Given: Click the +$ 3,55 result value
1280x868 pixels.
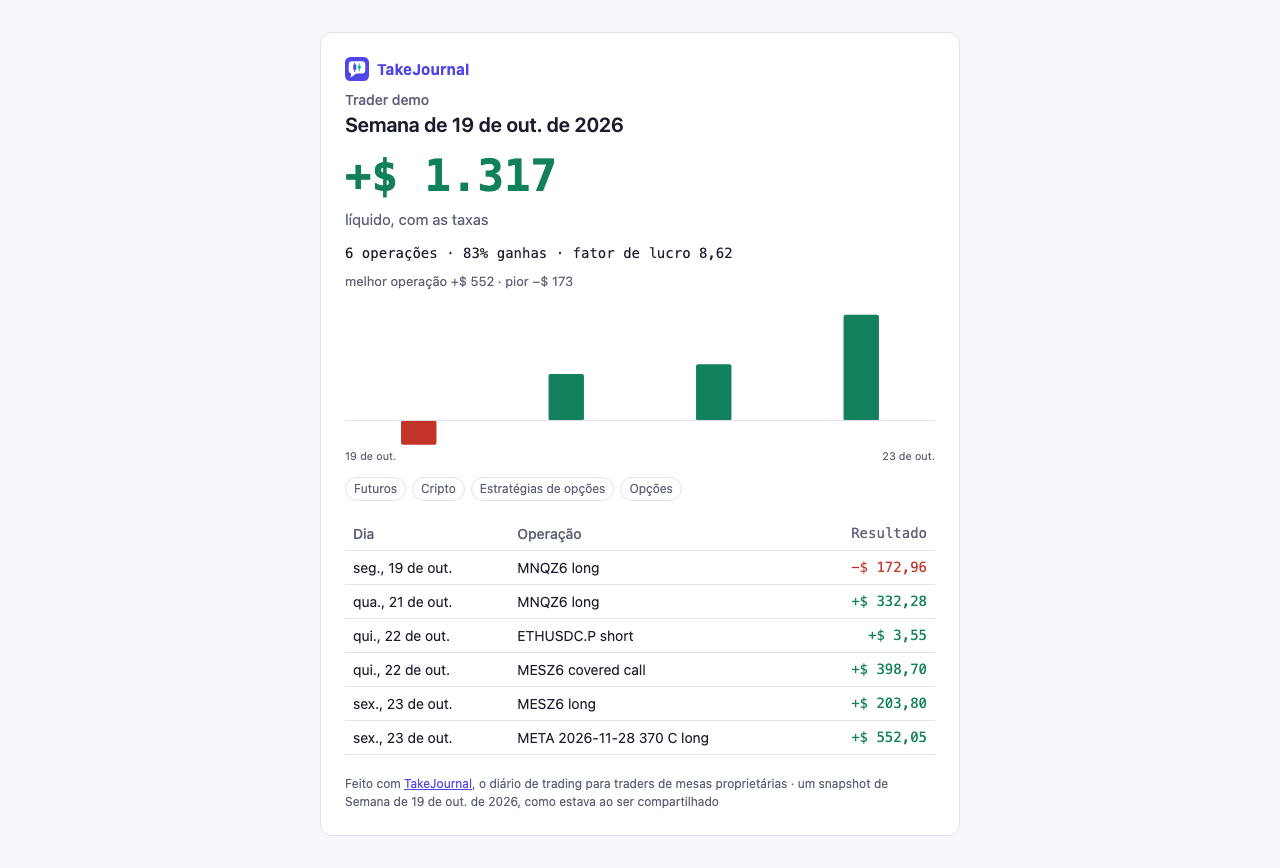Looking at the screenshot, I should point(897,635).
